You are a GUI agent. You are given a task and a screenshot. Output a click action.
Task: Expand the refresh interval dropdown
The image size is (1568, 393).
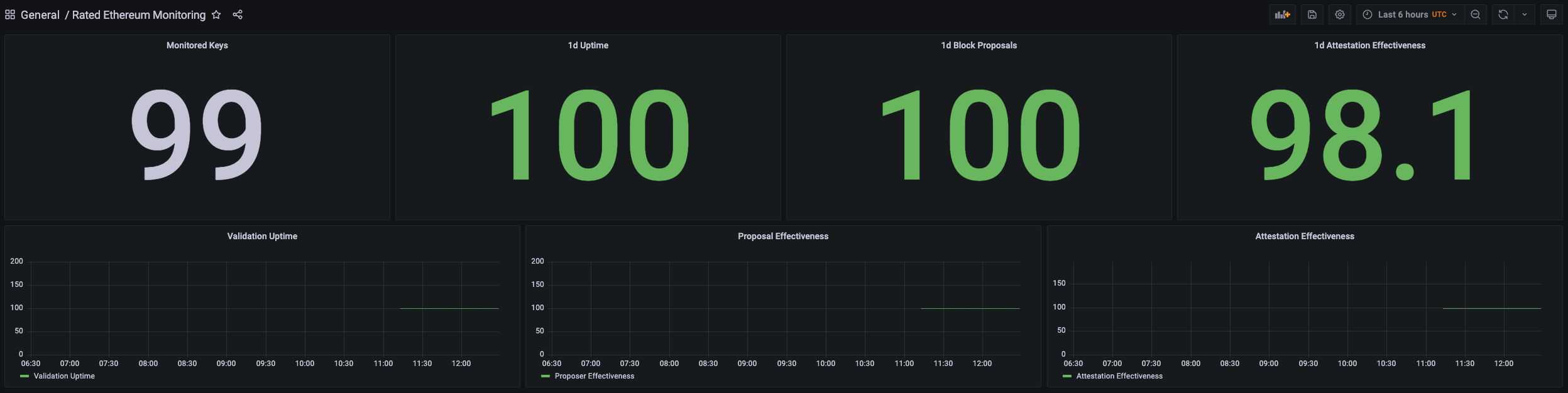coord(1525,14)
